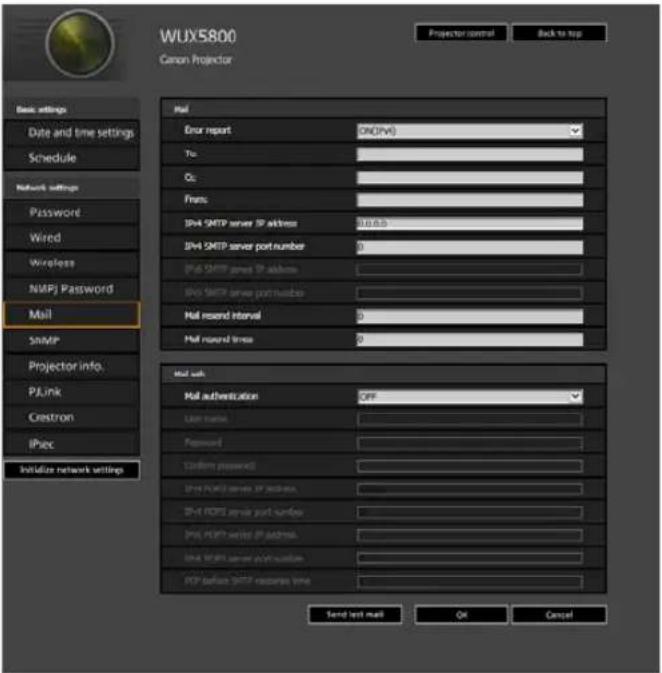This screenshot has width=662, height=673.
Task: Open the Wireless network settings
Action: coord(71,263)
